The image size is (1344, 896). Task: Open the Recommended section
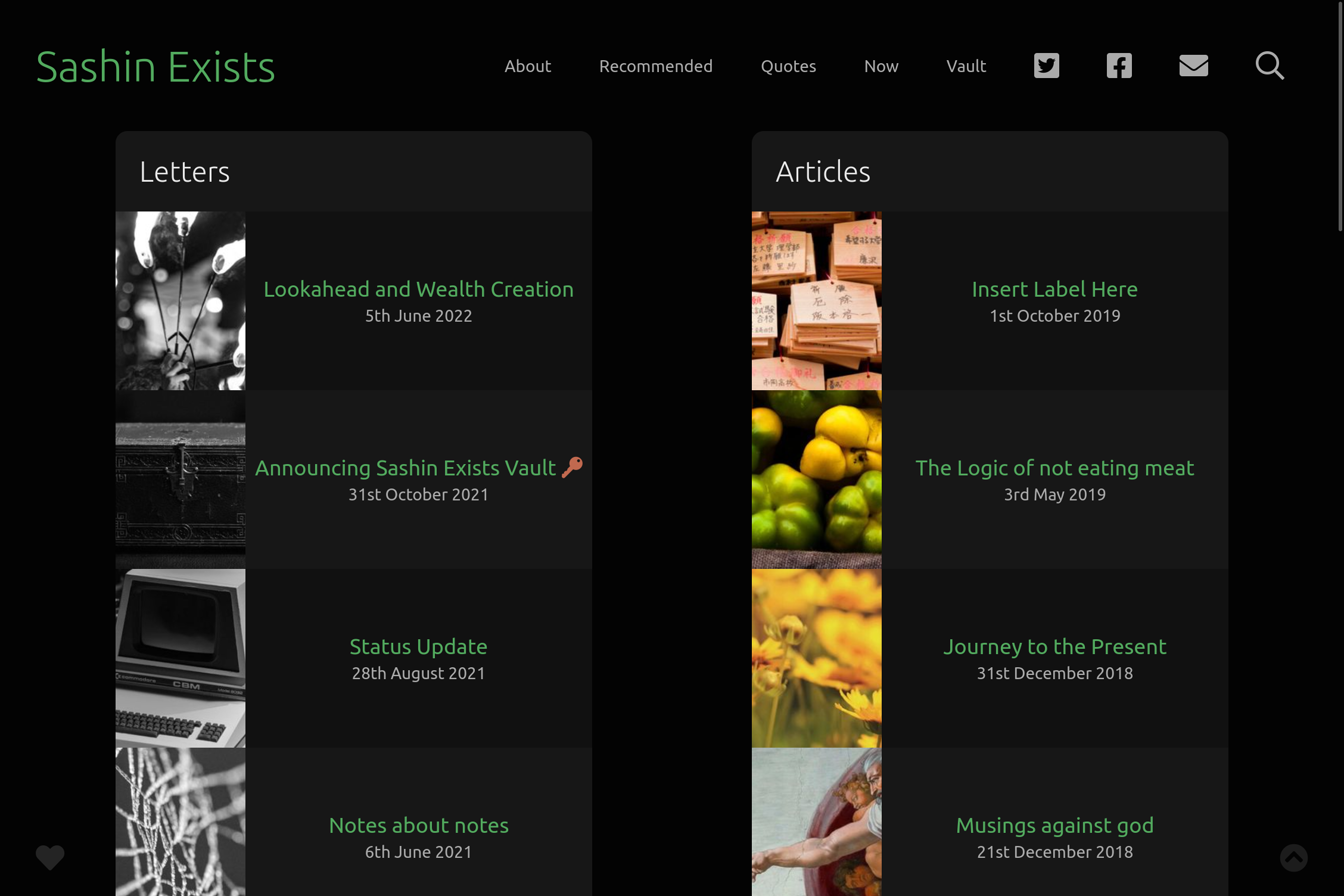pyautogui.click(x=656, y=66)
